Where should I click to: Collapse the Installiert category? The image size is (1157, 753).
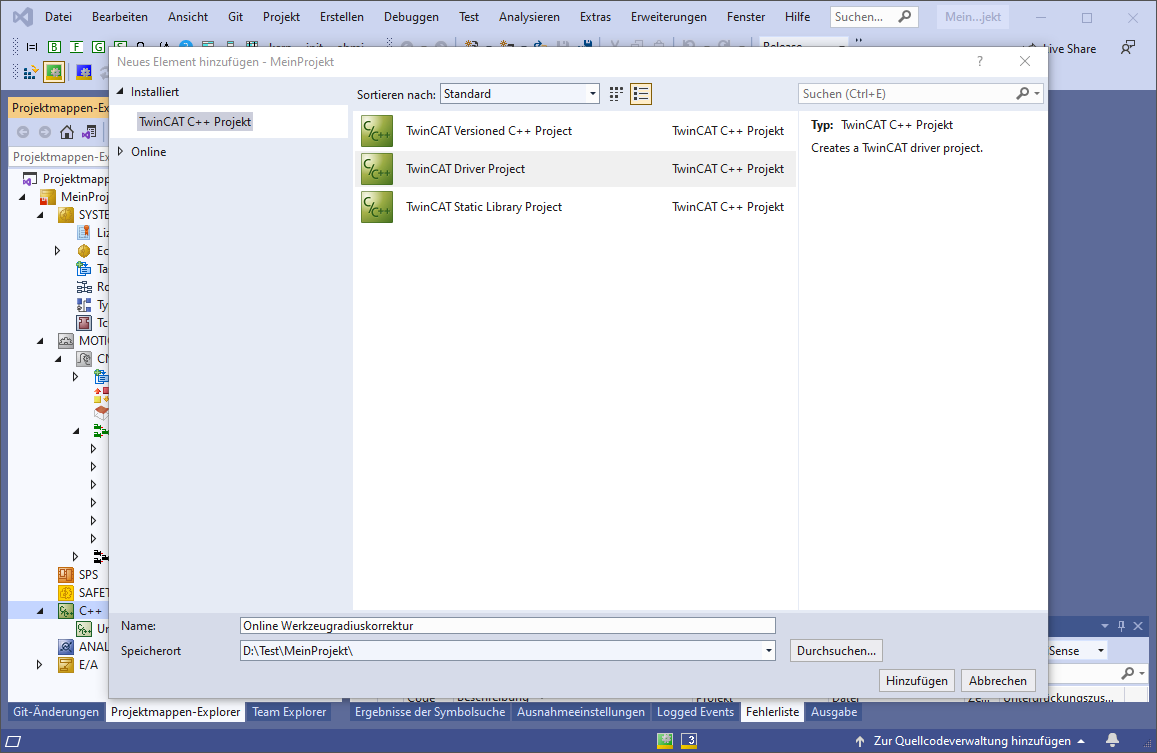pyautogui.click(x=120, y=92)
